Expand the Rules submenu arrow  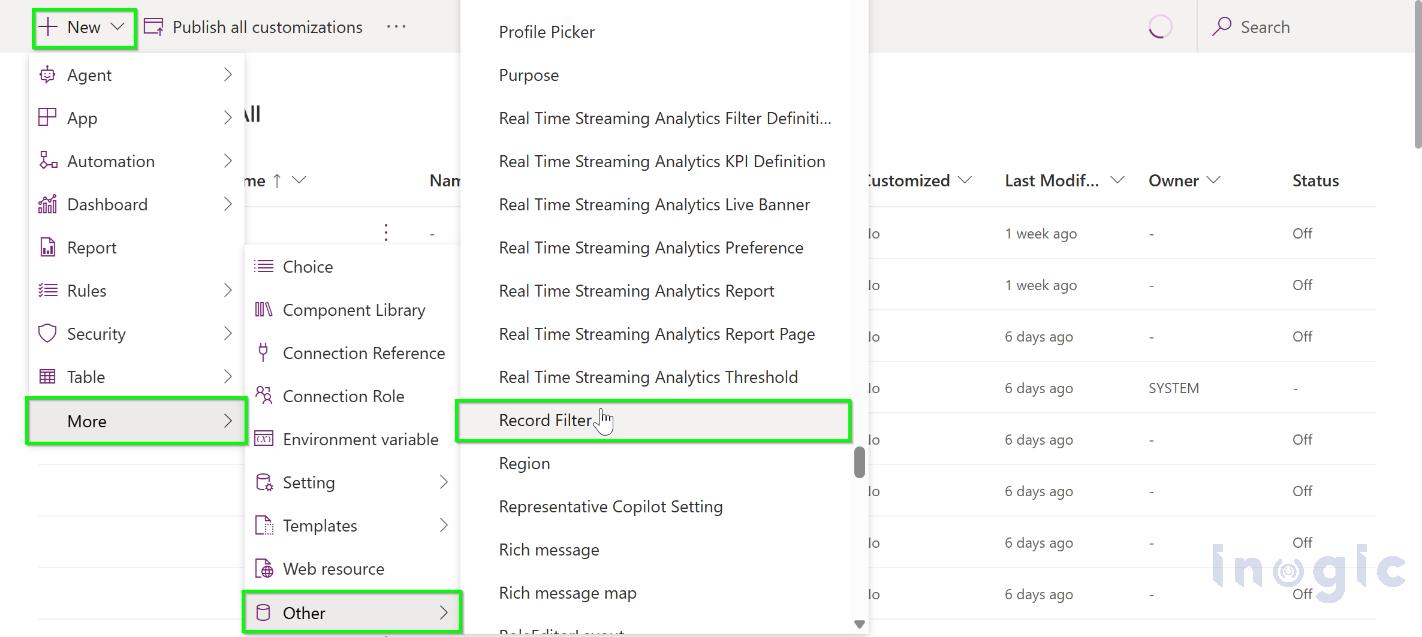[228, 290]
